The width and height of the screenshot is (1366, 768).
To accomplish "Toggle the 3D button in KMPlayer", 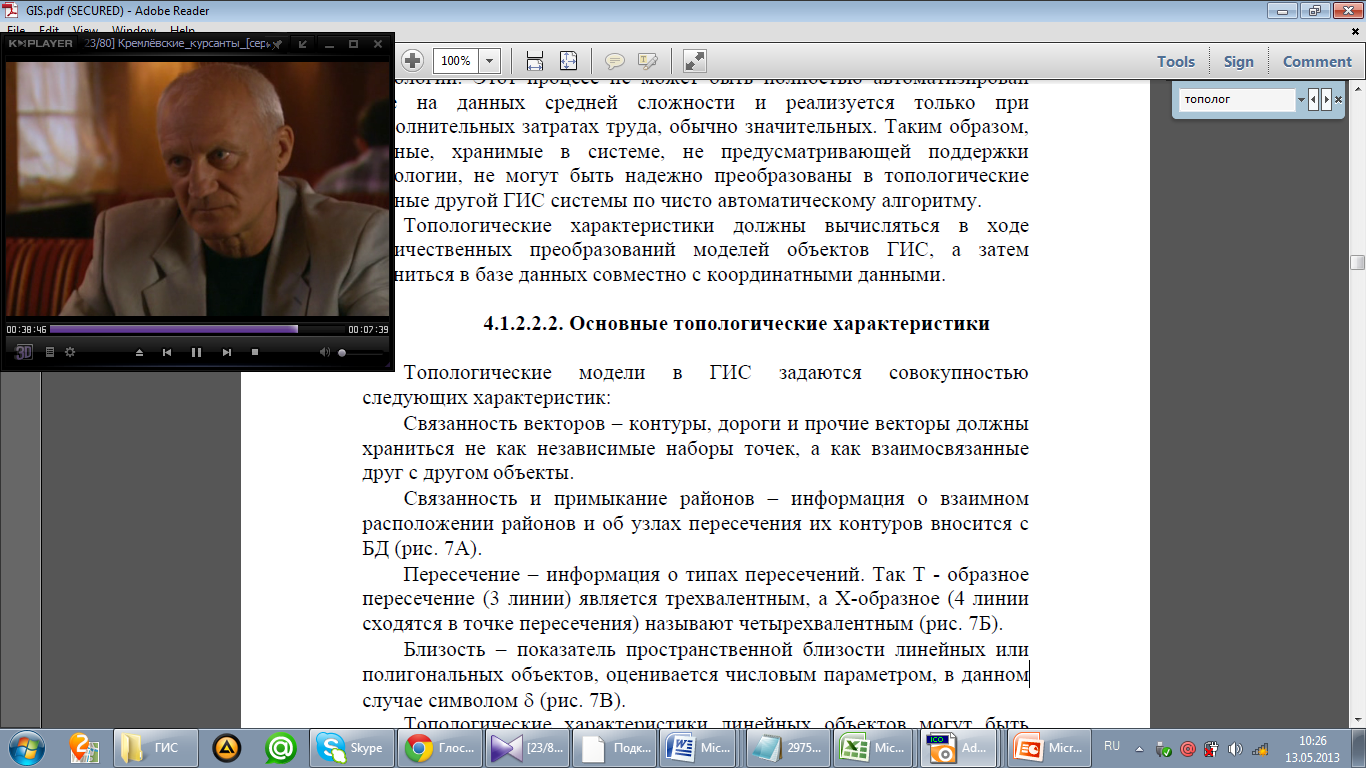I will (24, 352).
